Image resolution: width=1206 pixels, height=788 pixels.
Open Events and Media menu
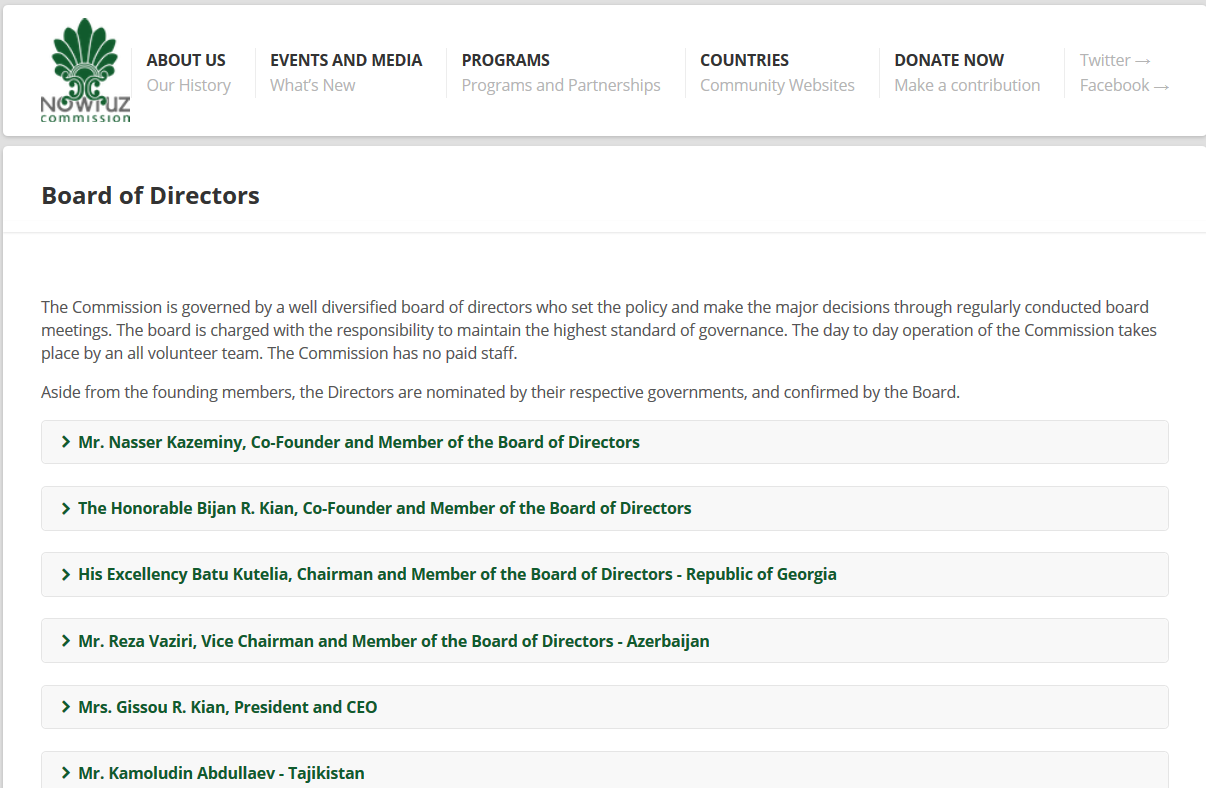(346, 60)
